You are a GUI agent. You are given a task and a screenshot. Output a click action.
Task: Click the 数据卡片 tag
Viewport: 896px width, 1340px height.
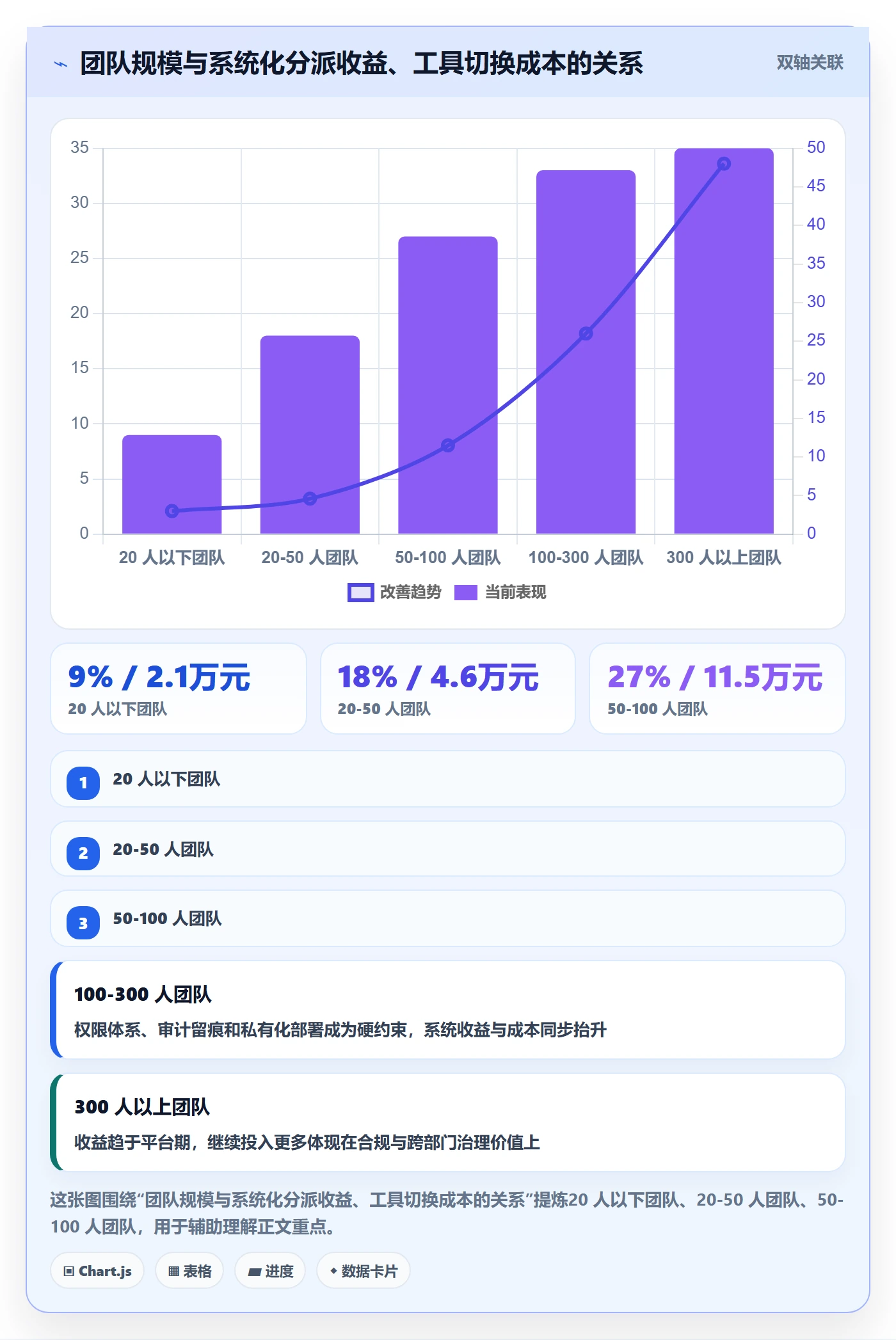(363, 1271)
